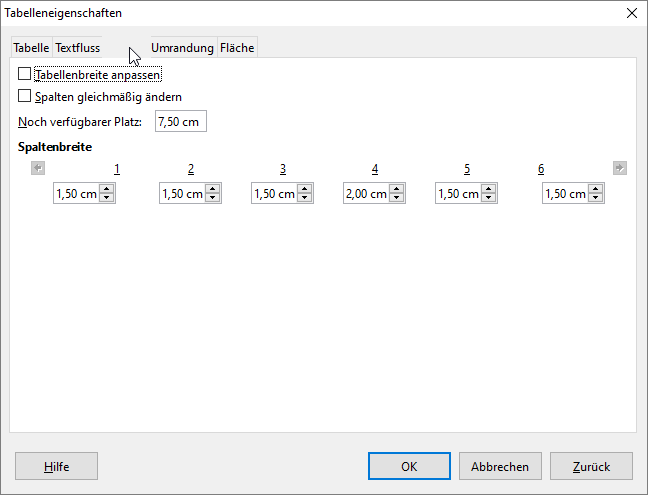
Task: Decrease column 6 width with down spinner
Action: [x=596, y=198]
